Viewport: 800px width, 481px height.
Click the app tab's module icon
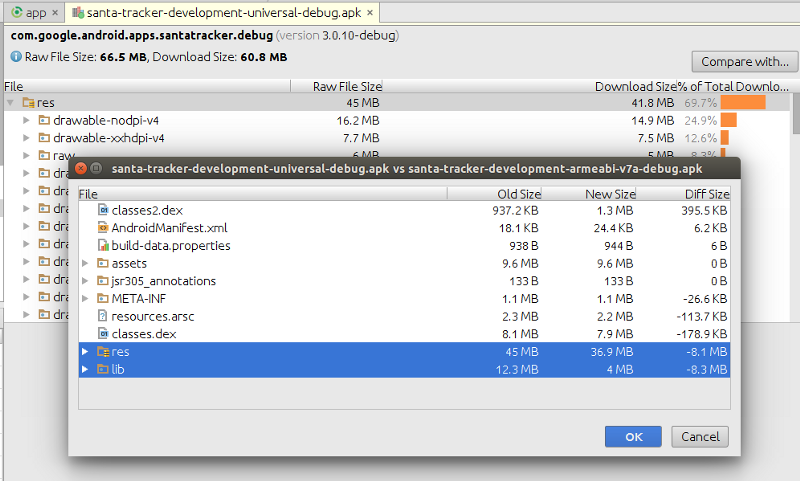[x=17, y=12]
